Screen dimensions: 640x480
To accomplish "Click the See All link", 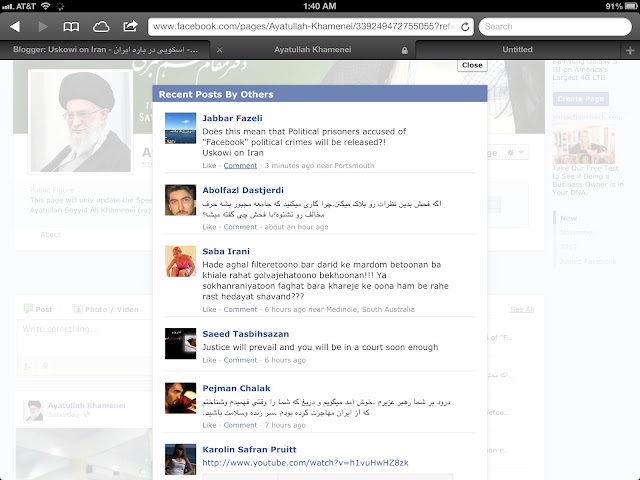I will coord(522,309).
